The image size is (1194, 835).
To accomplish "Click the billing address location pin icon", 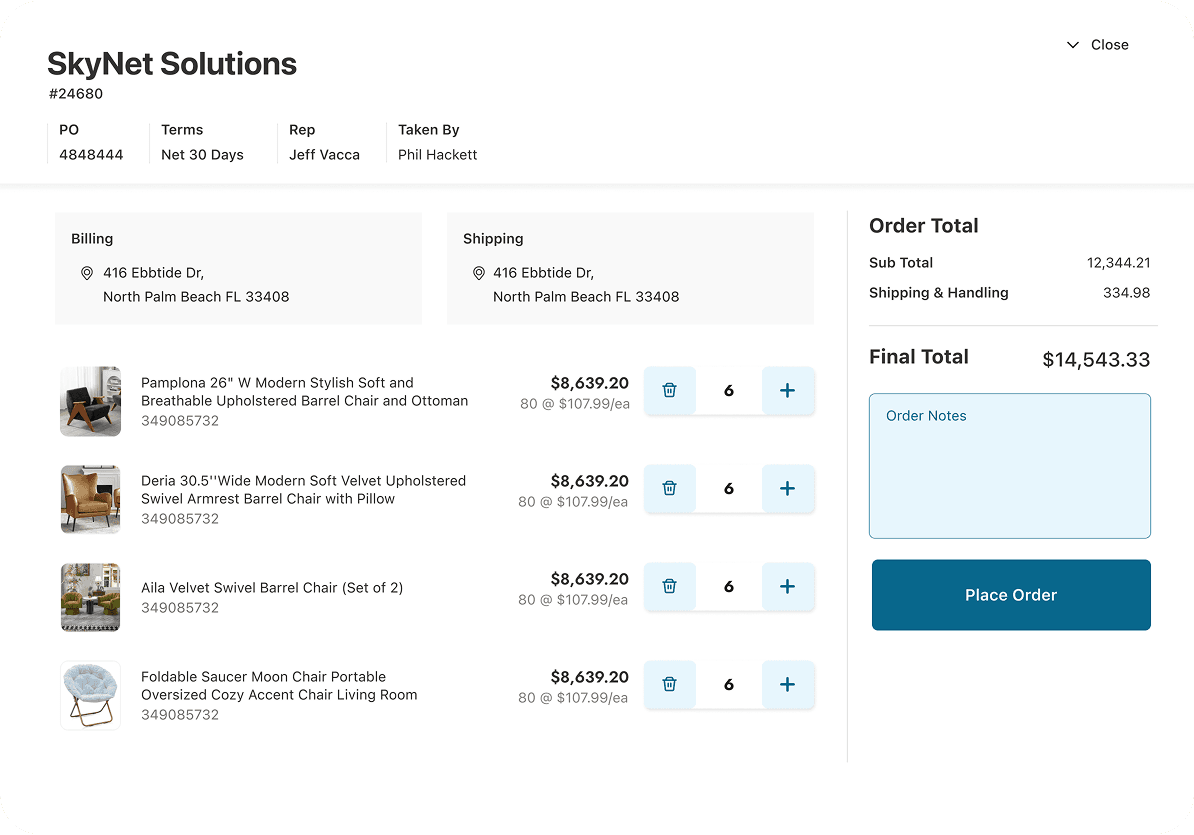I will coord(87,273).
